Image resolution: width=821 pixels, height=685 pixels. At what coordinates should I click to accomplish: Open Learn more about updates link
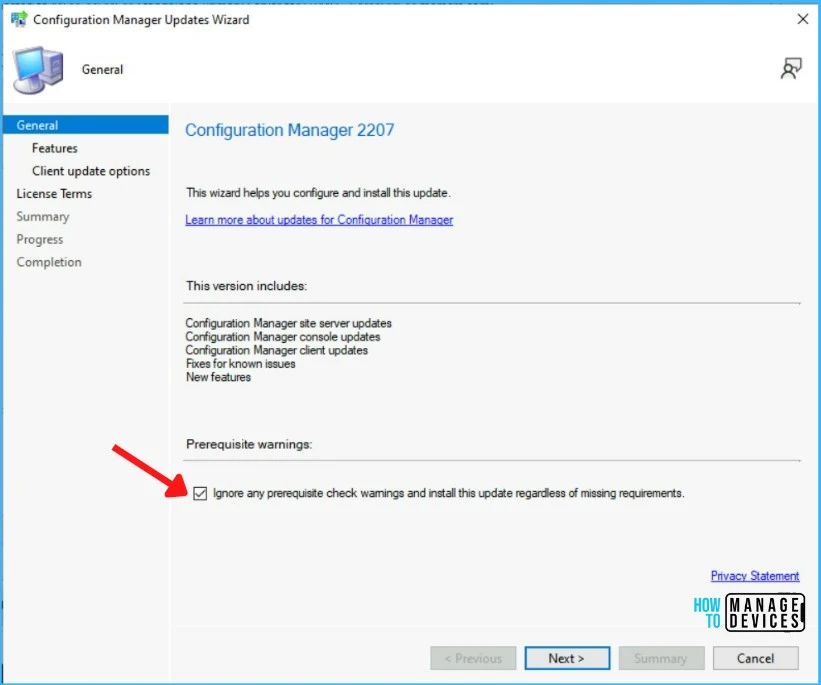319,220
